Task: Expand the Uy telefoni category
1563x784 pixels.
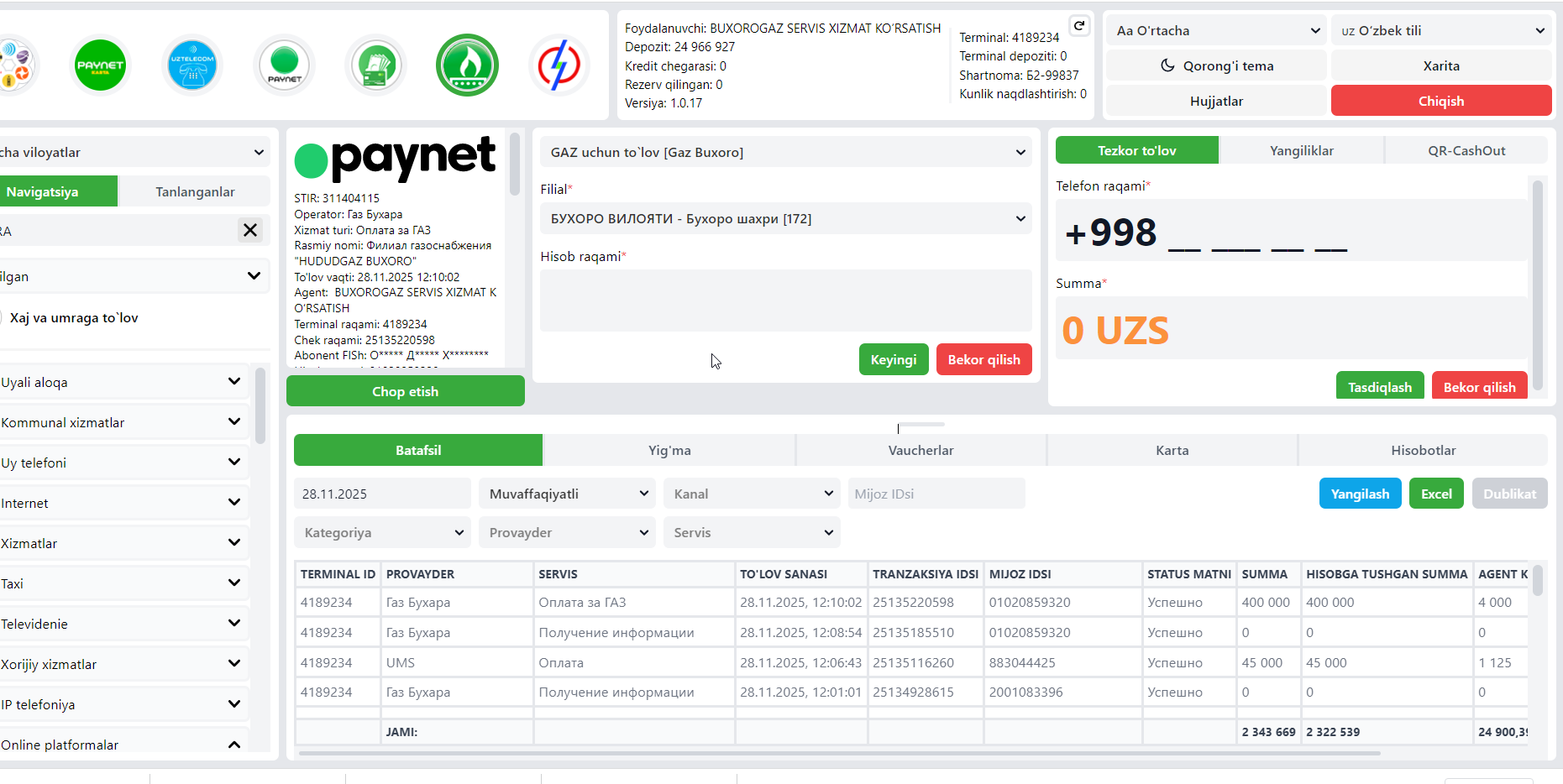Action: coord(123,463)
